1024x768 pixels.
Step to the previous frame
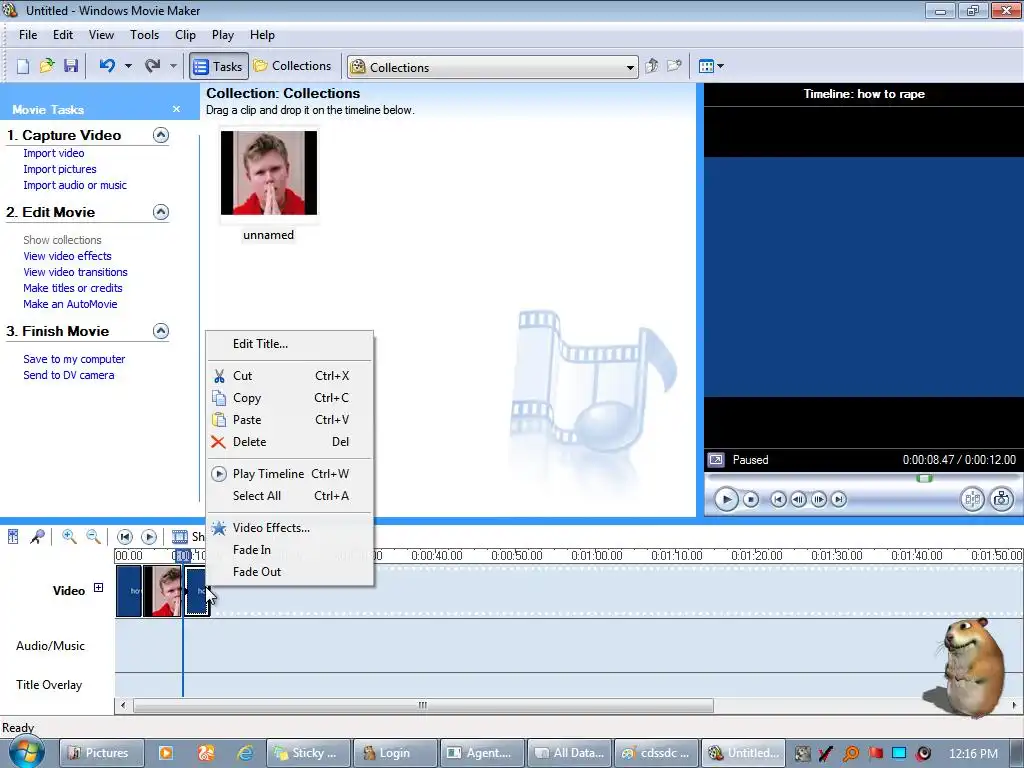pyautogui.click(x=798, y=500)
